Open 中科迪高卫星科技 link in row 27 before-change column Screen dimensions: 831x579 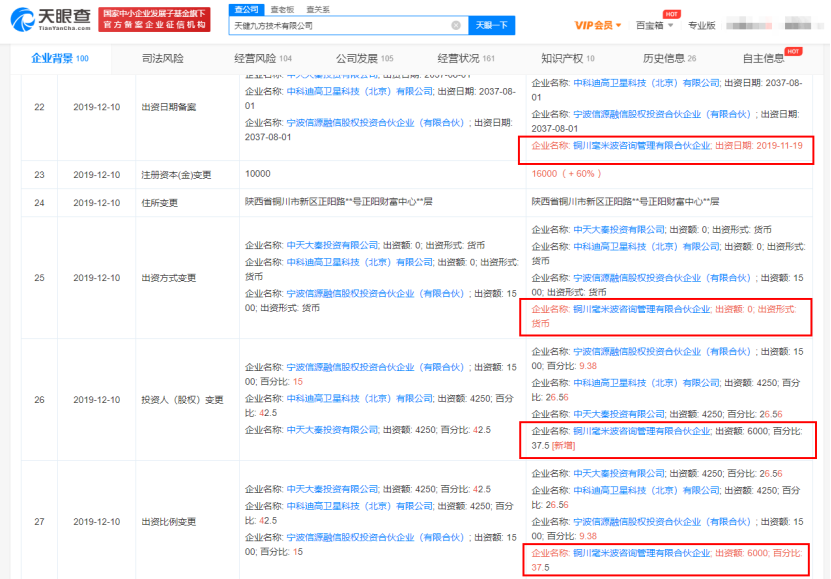click(x=360, y=506)
